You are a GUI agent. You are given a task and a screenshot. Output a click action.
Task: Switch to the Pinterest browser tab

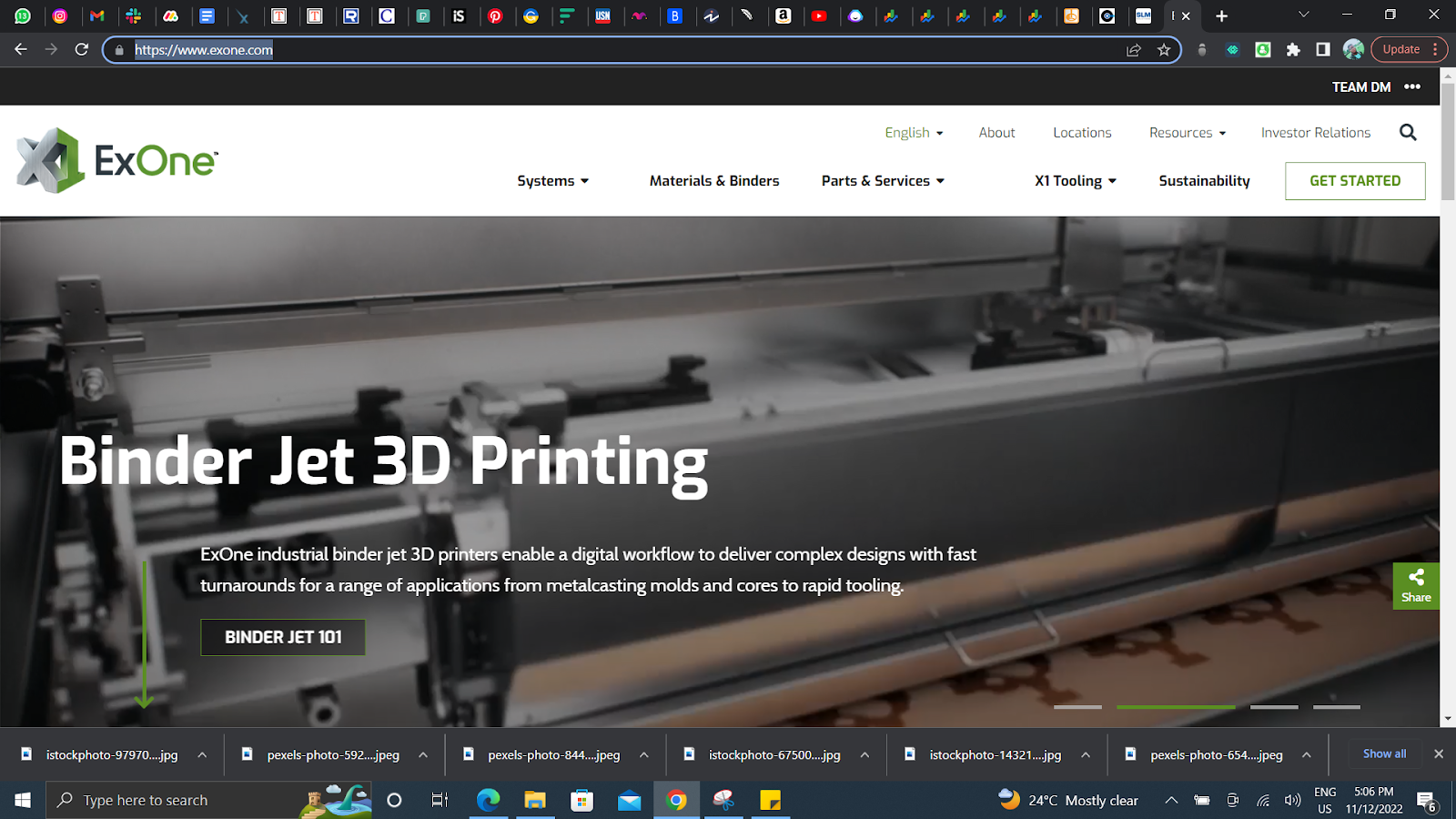tap(495, 15)
